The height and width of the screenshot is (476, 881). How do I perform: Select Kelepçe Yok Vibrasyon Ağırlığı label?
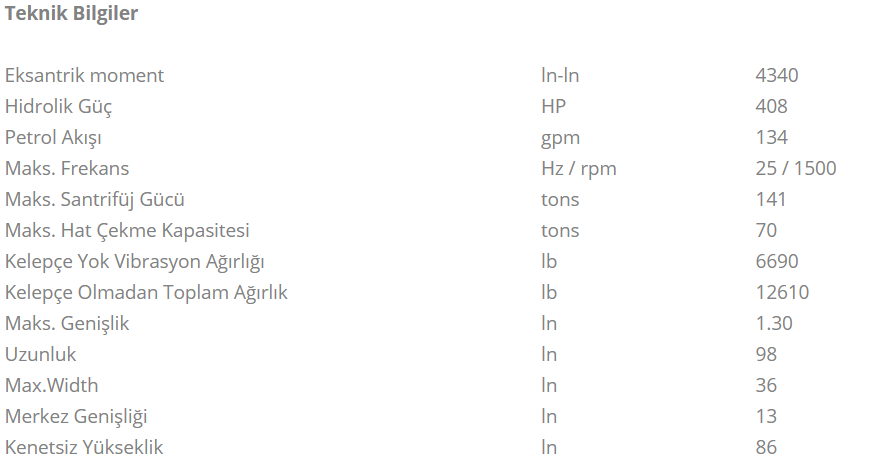pos(134,261)
